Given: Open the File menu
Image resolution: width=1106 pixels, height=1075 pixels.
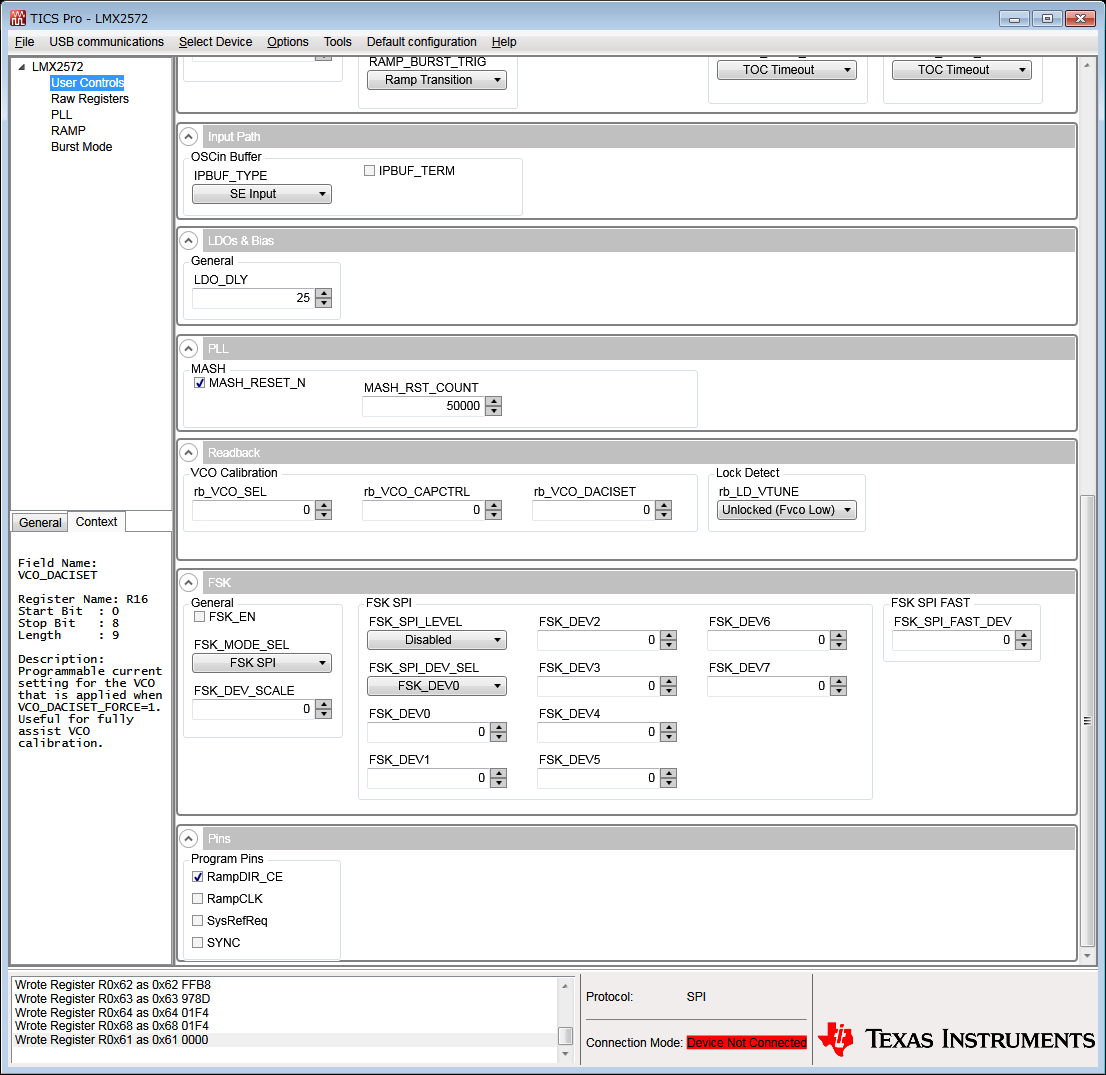Looking at the screenshot, I should 25,42.
